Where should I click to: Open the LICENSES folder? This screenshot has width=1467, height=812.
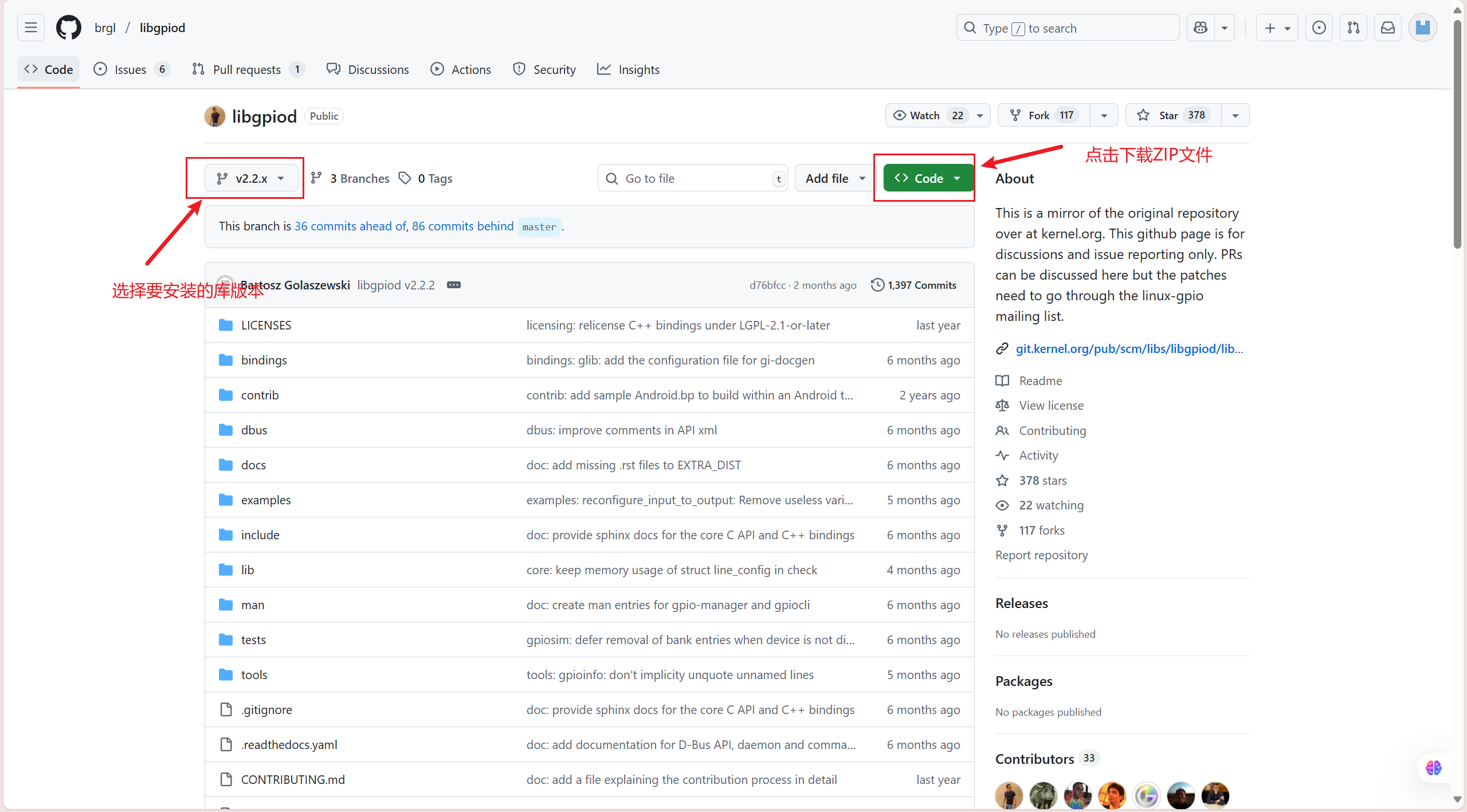click(x=266, y=325)
